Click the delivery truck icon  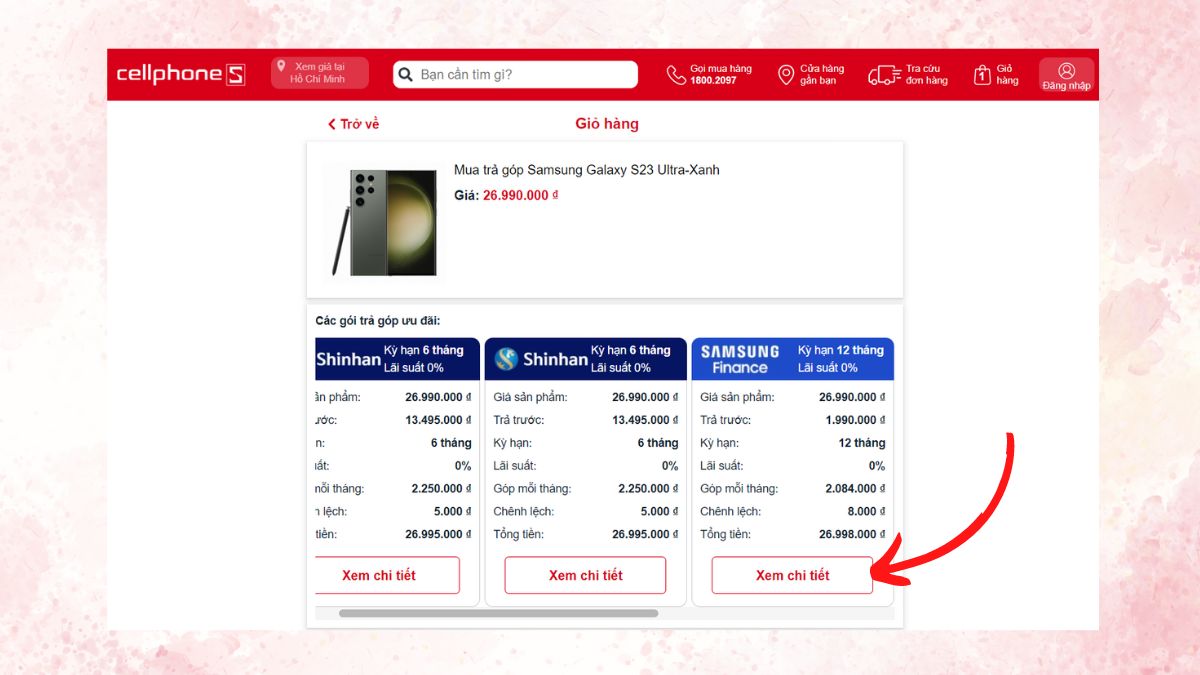point(884,75)
